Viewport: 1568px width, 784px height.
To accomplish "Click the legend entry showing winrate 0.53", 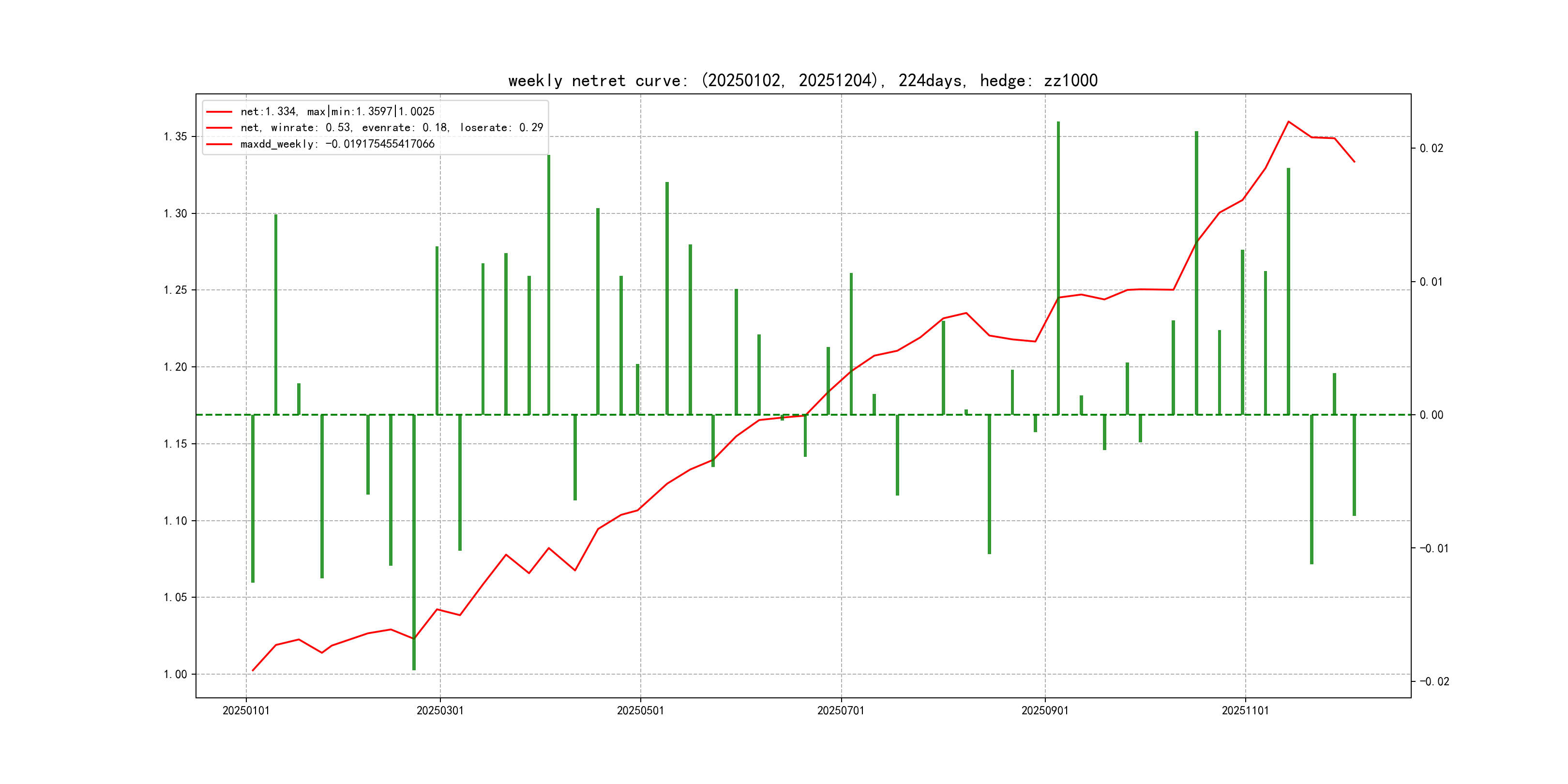I will click(x=392, y=128).
